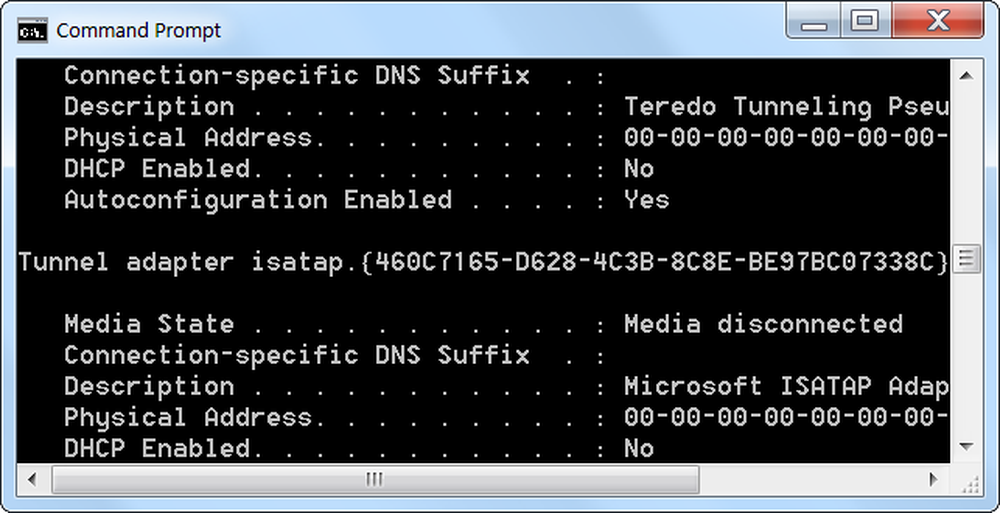The height and width of the screenshot is (513, 1000).
Task: Maximize the Command Prompt window
Action: 865,22
